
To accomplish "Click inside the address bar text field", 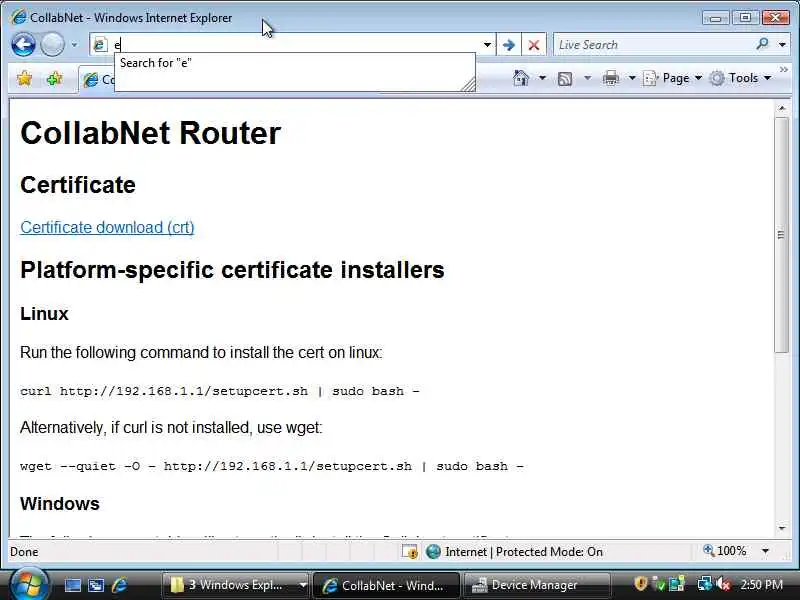I will pos(296,45).
